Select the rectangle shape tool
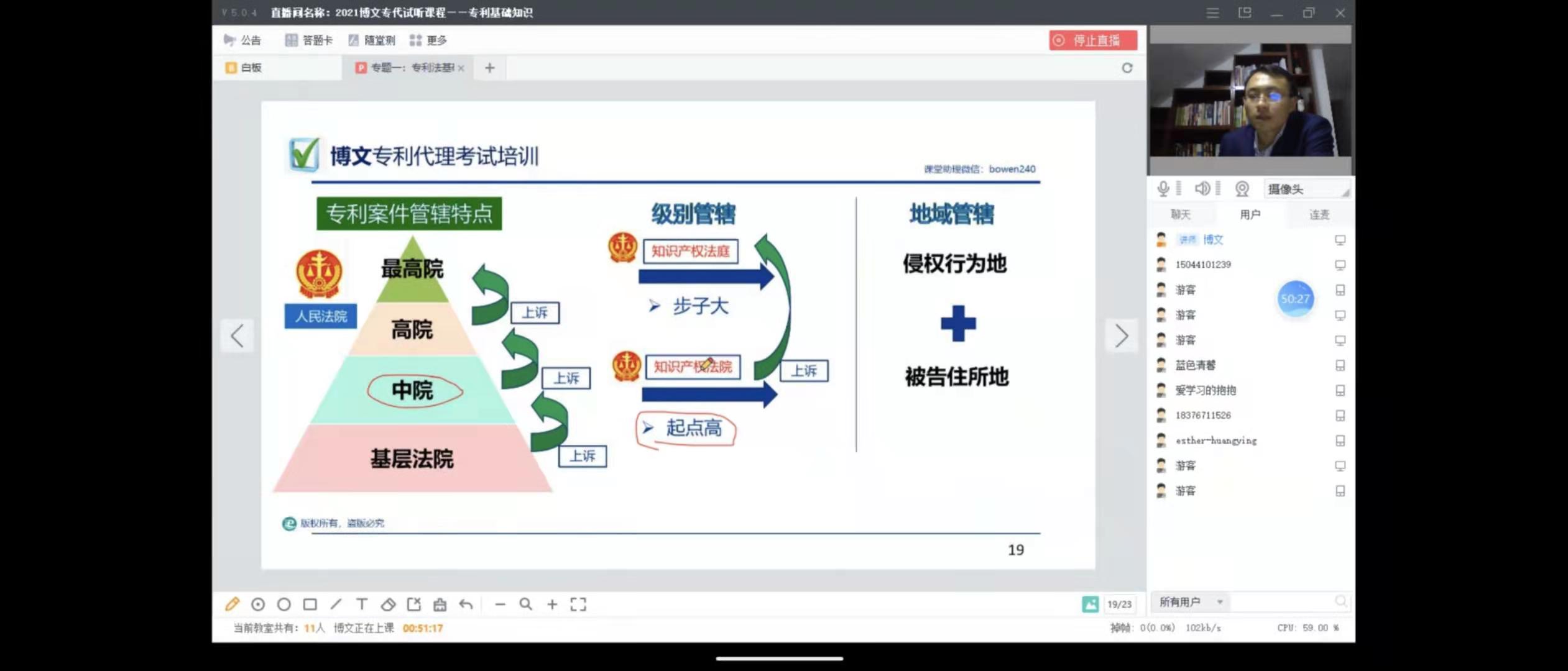Image resolution: width=1568 pixels, height=671 pixels. 310,604
